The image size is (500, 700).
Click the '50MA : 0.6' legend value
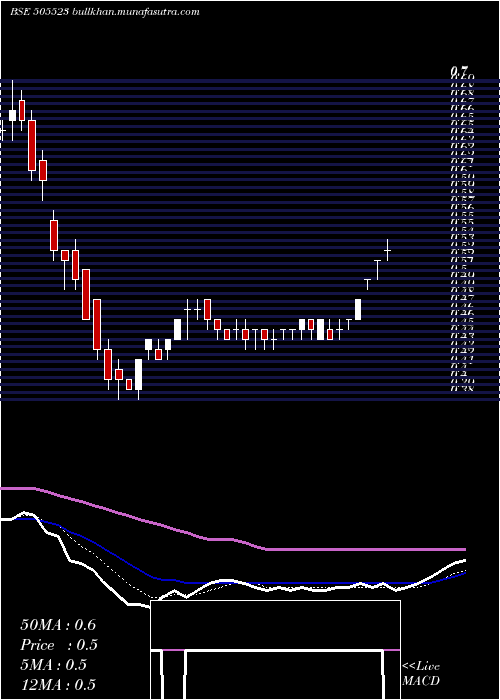[58, 625]
